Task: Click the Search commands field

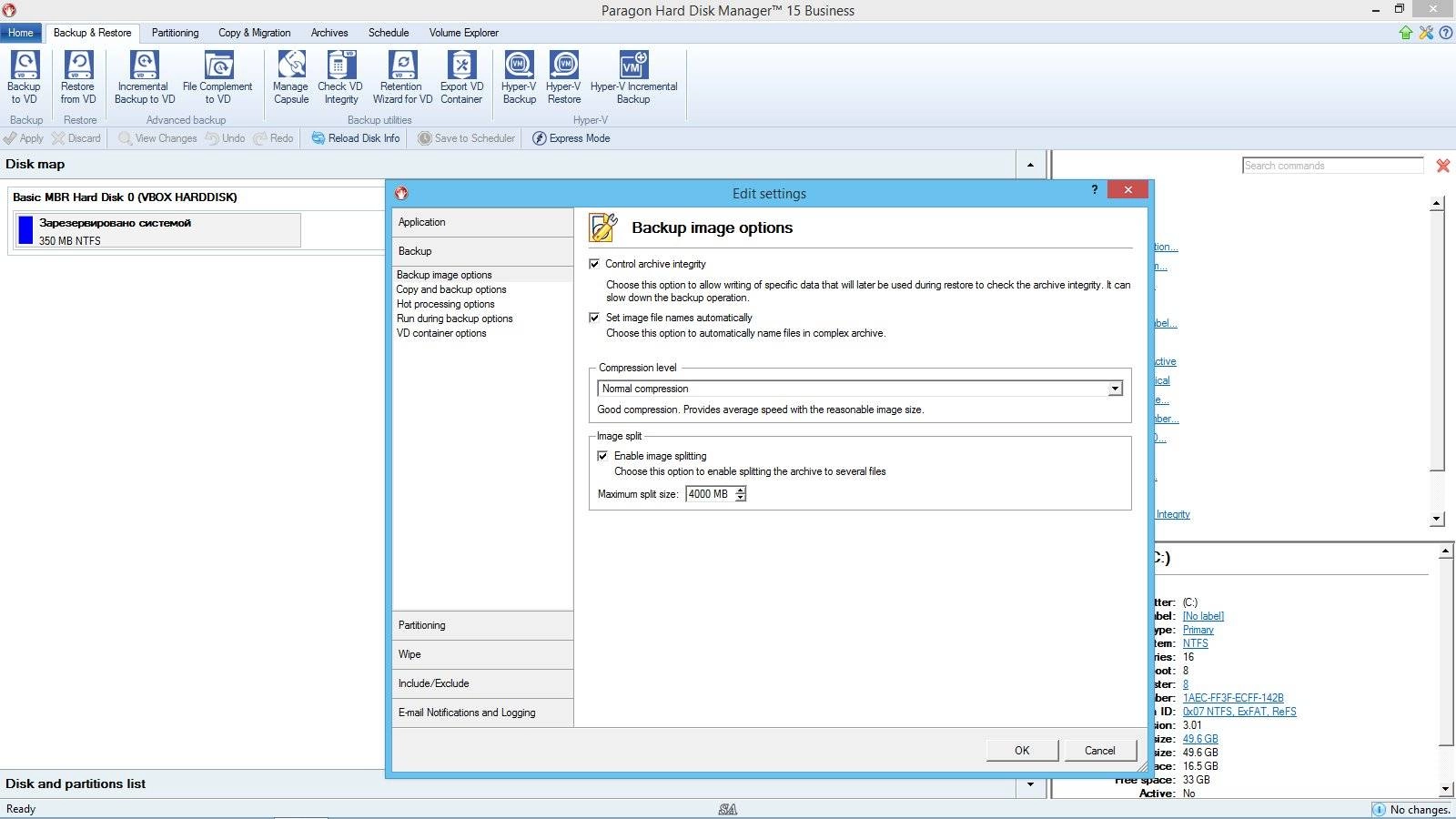Action: coord(1333,166)
